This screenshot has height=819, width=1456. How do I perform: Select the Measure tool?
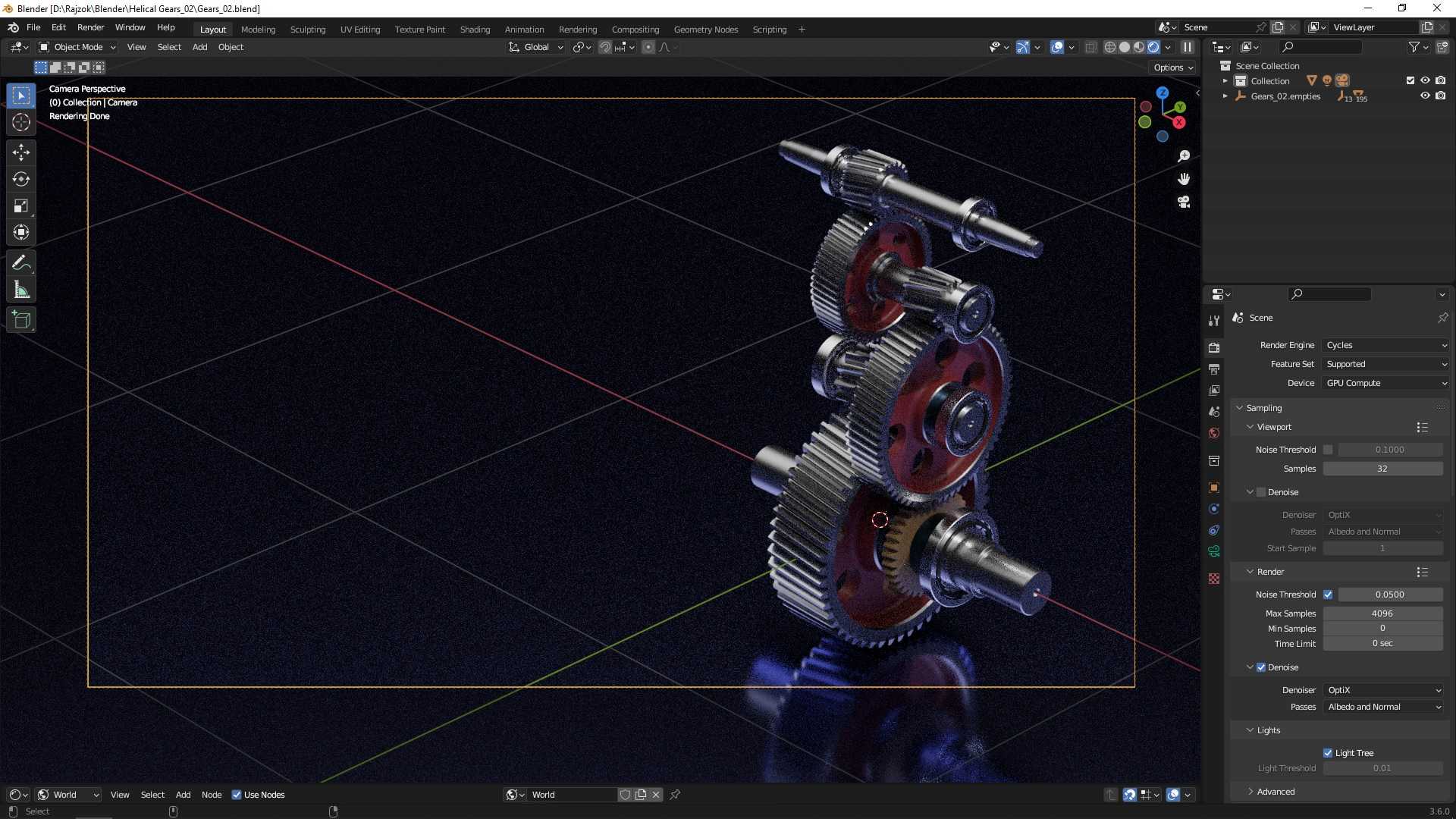point(21,290)
